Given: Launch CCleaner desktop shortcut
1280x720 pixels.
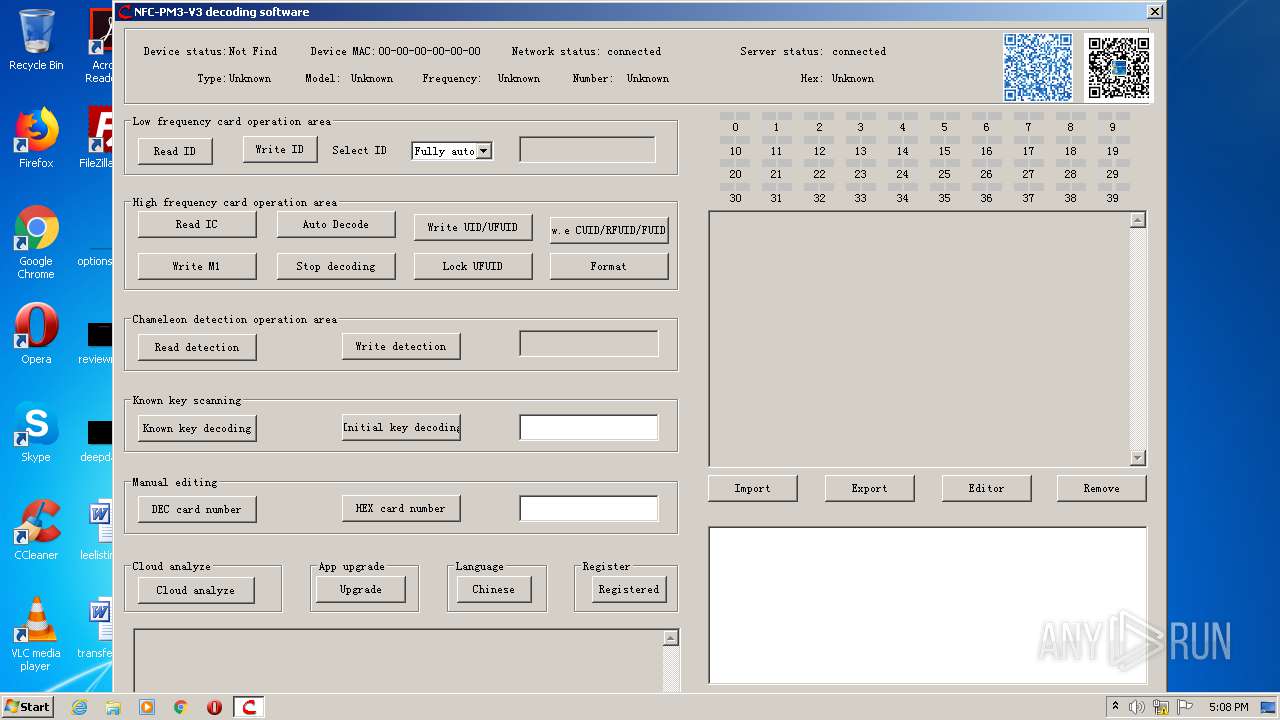Looking at the screenshot, I should pos(36,530).
